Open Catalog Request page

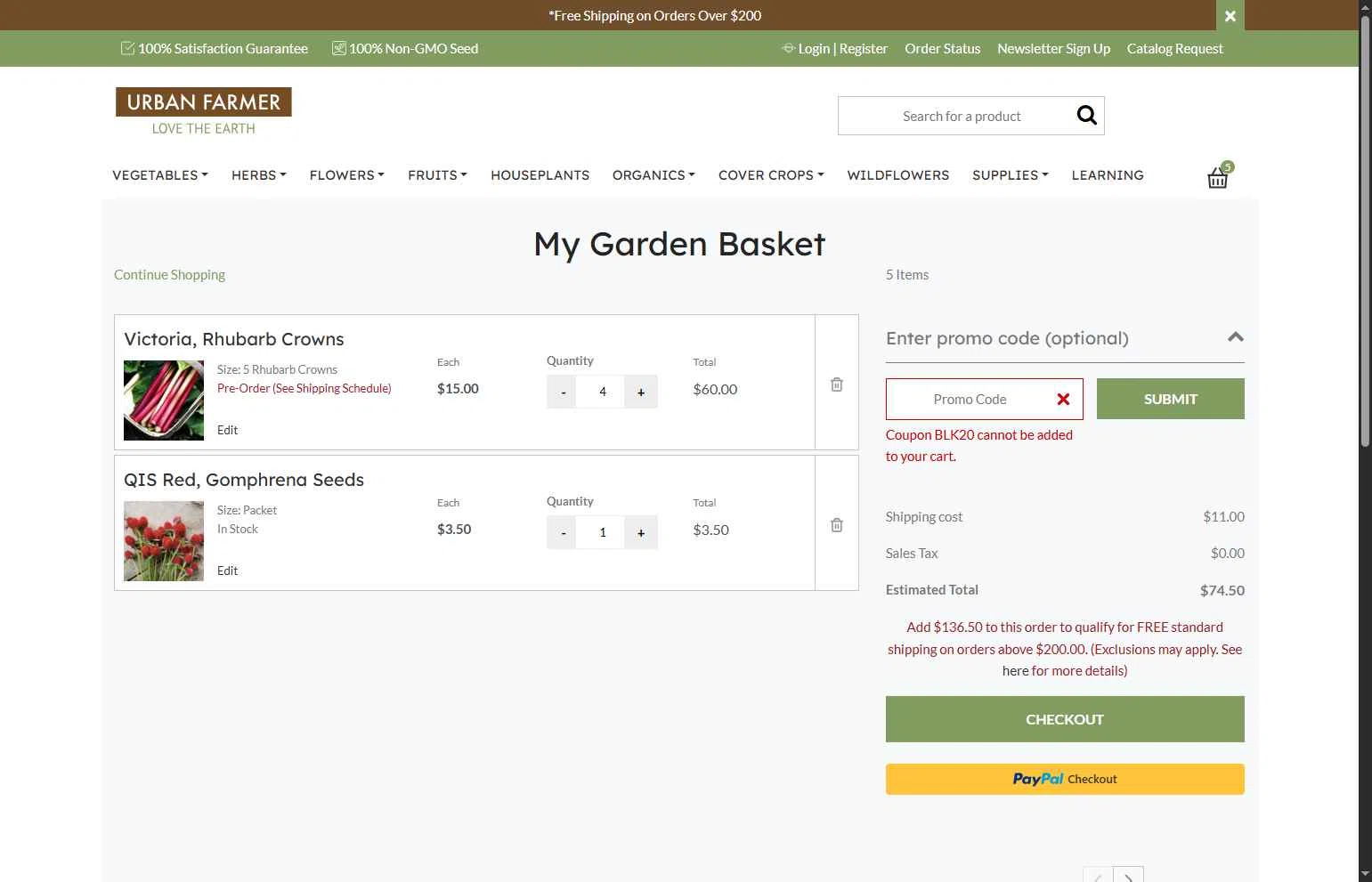[x=1174, y=49]
